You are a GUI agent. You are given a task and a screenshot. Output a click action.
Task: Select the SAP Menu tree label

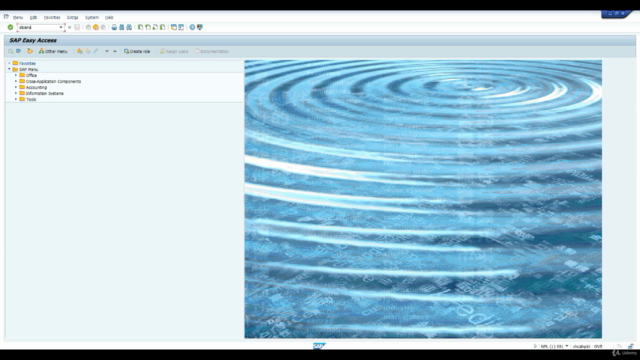[29, 69]
